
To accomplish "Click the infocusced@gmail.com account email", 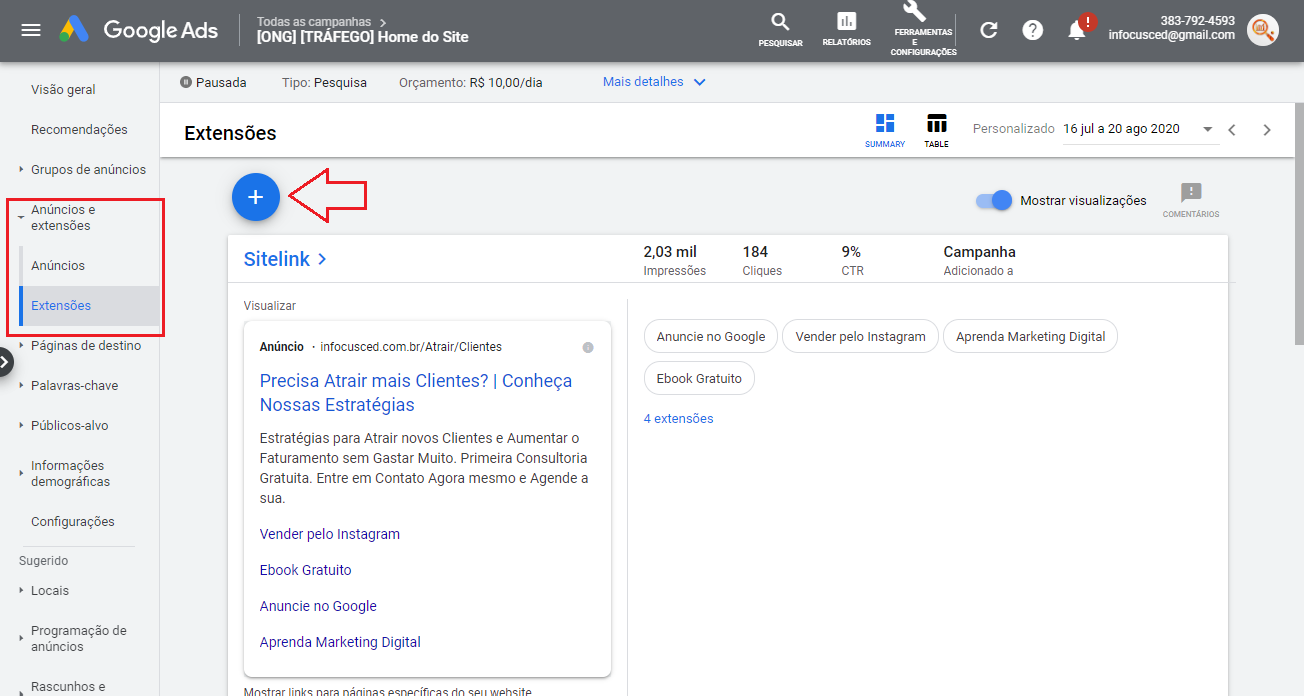I will pos(1171,35).
